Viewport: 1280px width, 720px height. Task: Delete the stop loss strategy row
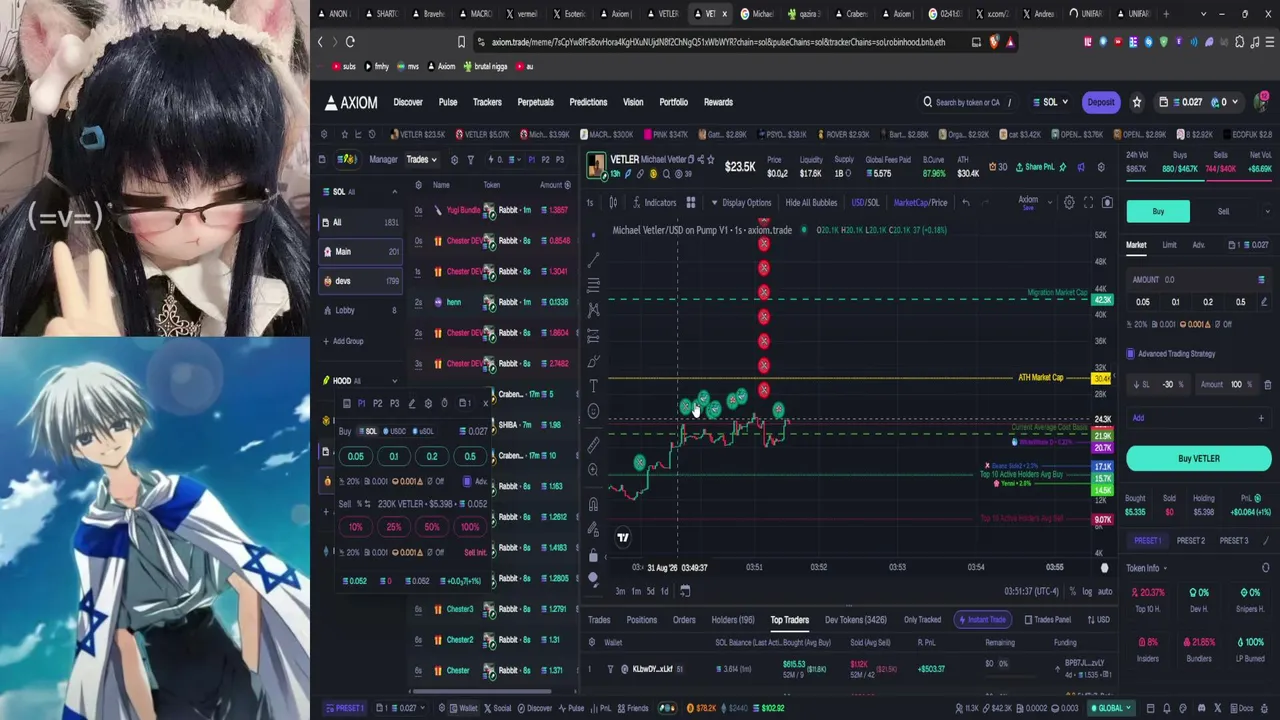(1267, 385)
